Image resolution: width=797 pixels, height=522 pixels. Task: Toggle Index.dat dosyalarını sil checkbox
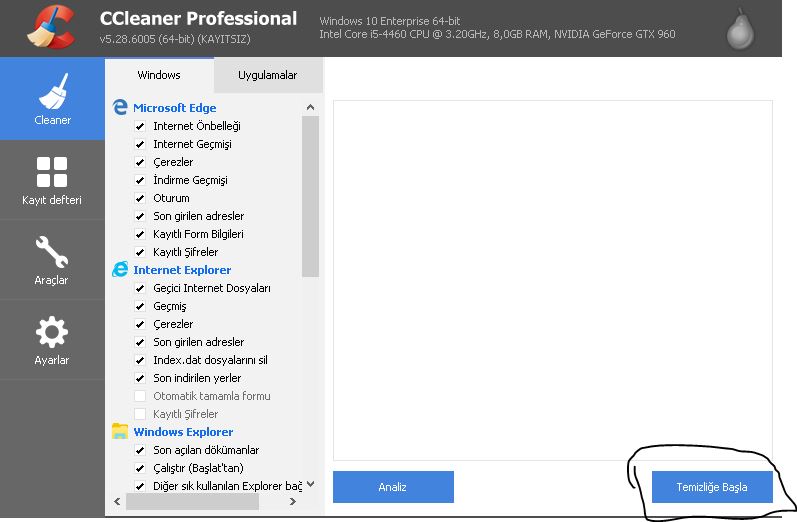140,360
